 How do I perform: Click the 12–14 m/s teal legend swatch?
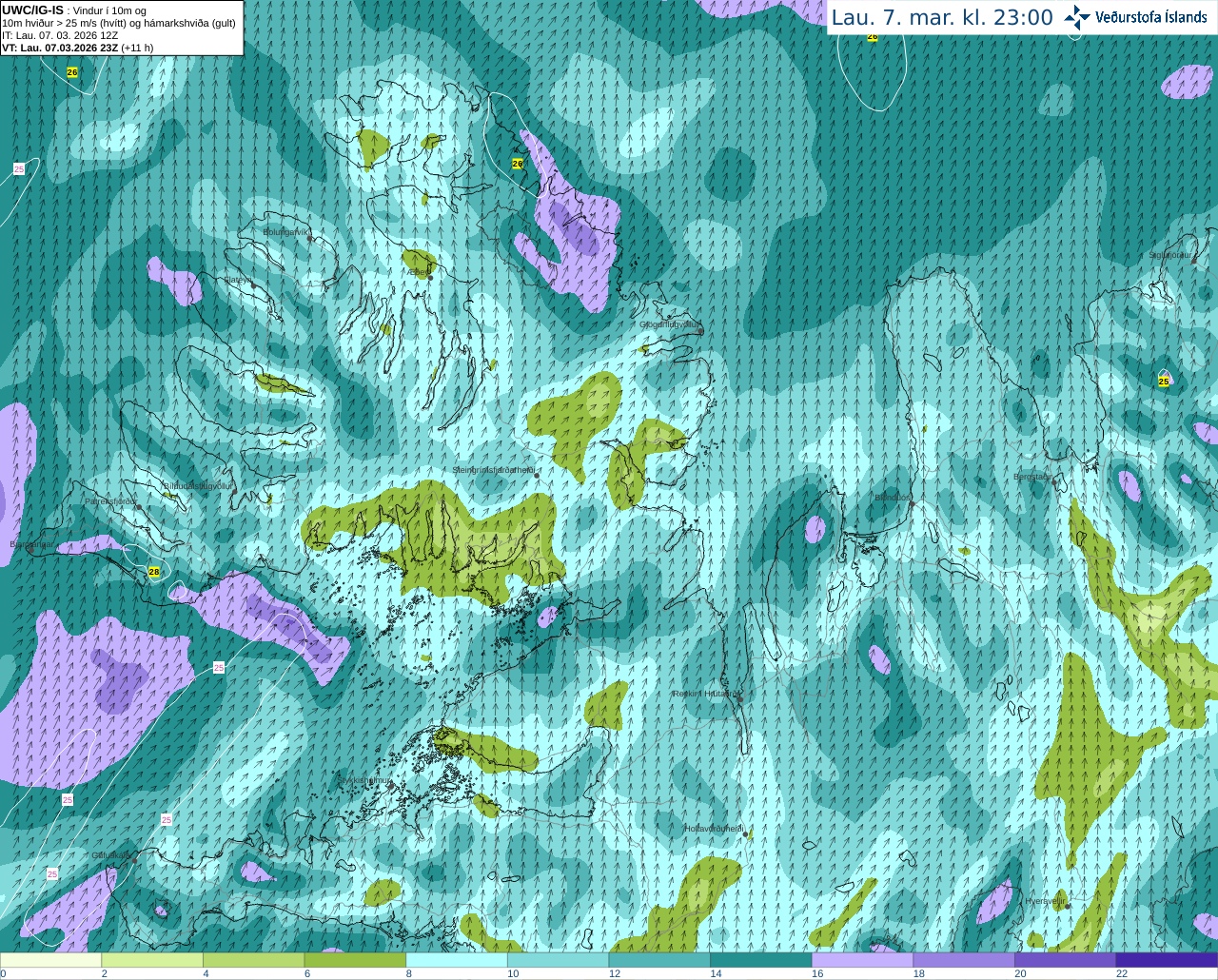(x=659, y=960)
